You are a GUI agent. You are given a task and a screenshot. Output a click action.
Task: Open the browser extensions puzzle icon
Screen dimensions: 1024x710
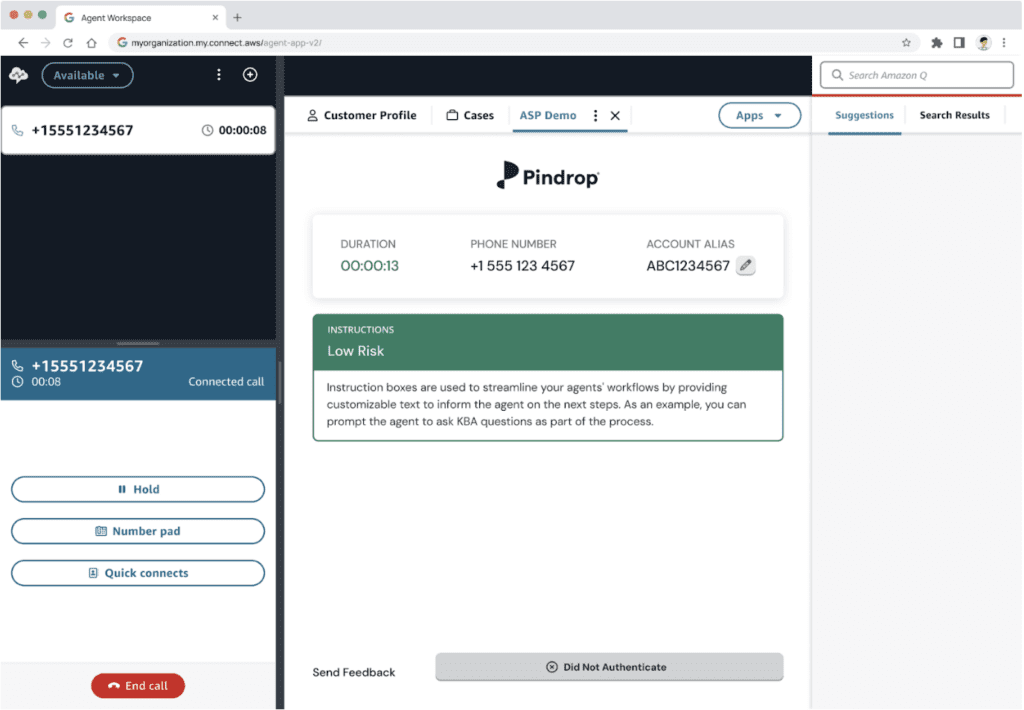click(935, 43)
